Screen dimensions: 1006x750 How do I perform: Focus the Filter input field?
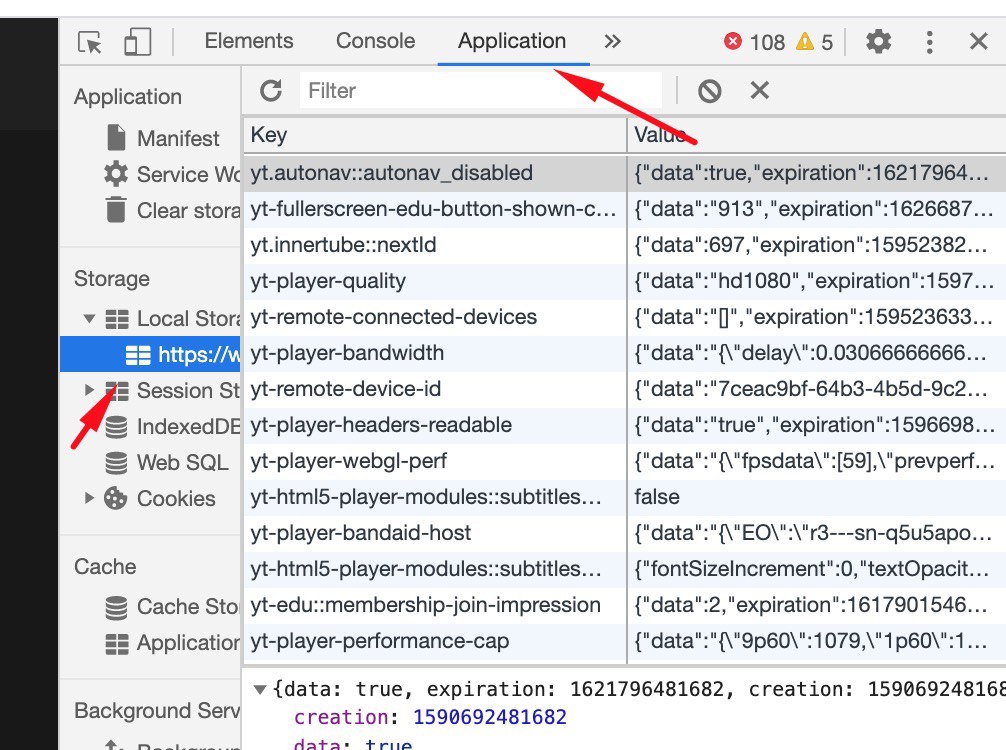coord(481,90)
